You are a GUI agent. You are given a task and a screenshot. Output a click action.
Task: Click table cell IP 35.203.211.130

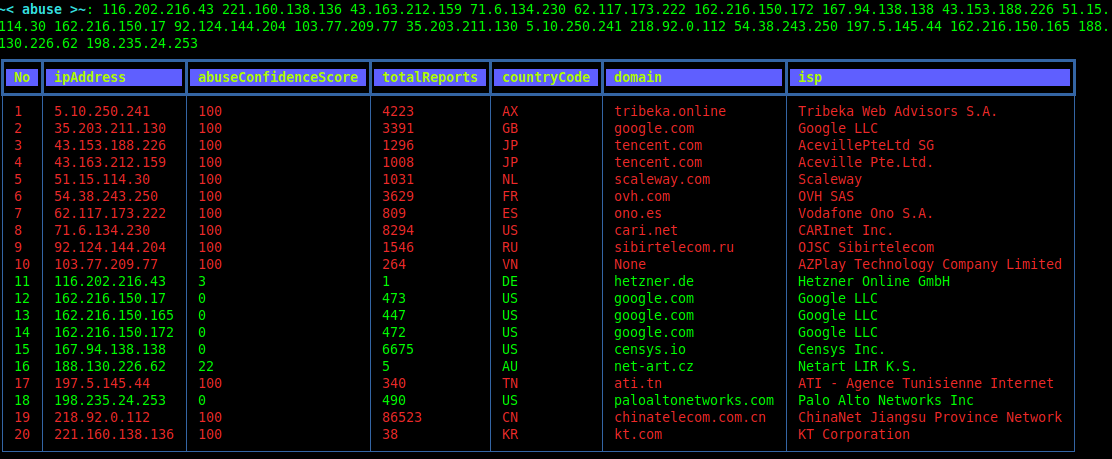pyautogui.click(x=110, y=128)
